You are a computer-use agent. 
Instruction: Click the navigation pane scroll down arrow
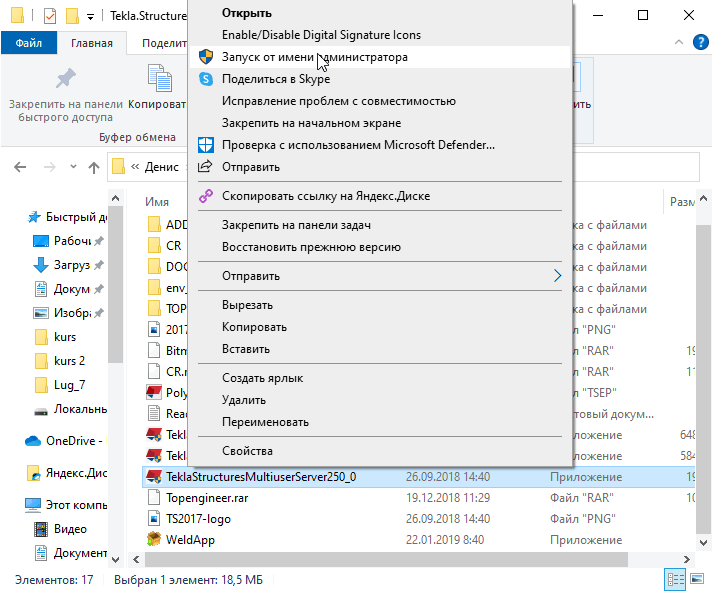(115, 560)
